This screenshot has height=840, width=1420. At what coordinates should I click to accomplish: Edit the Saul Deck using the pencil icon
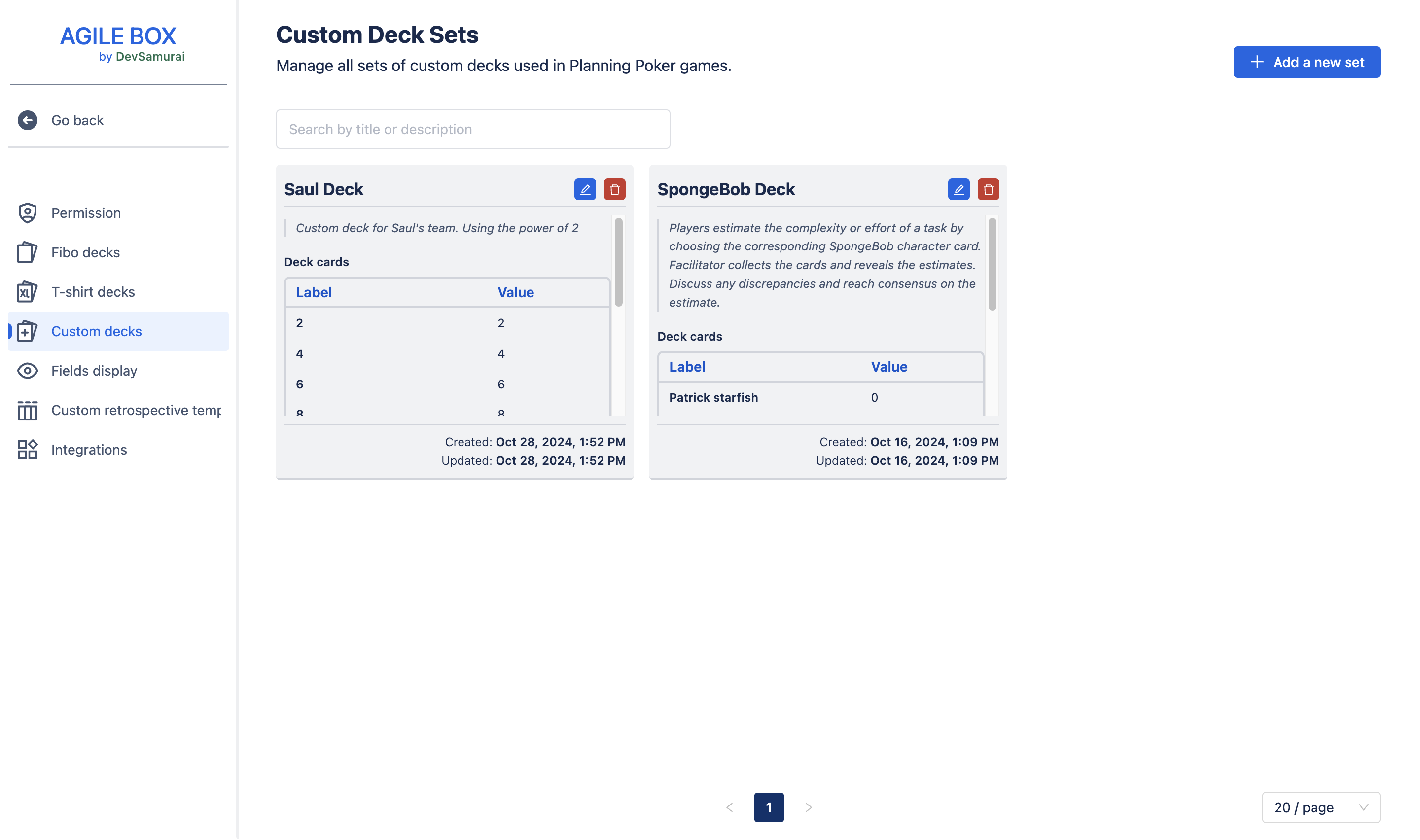point(585,190)
